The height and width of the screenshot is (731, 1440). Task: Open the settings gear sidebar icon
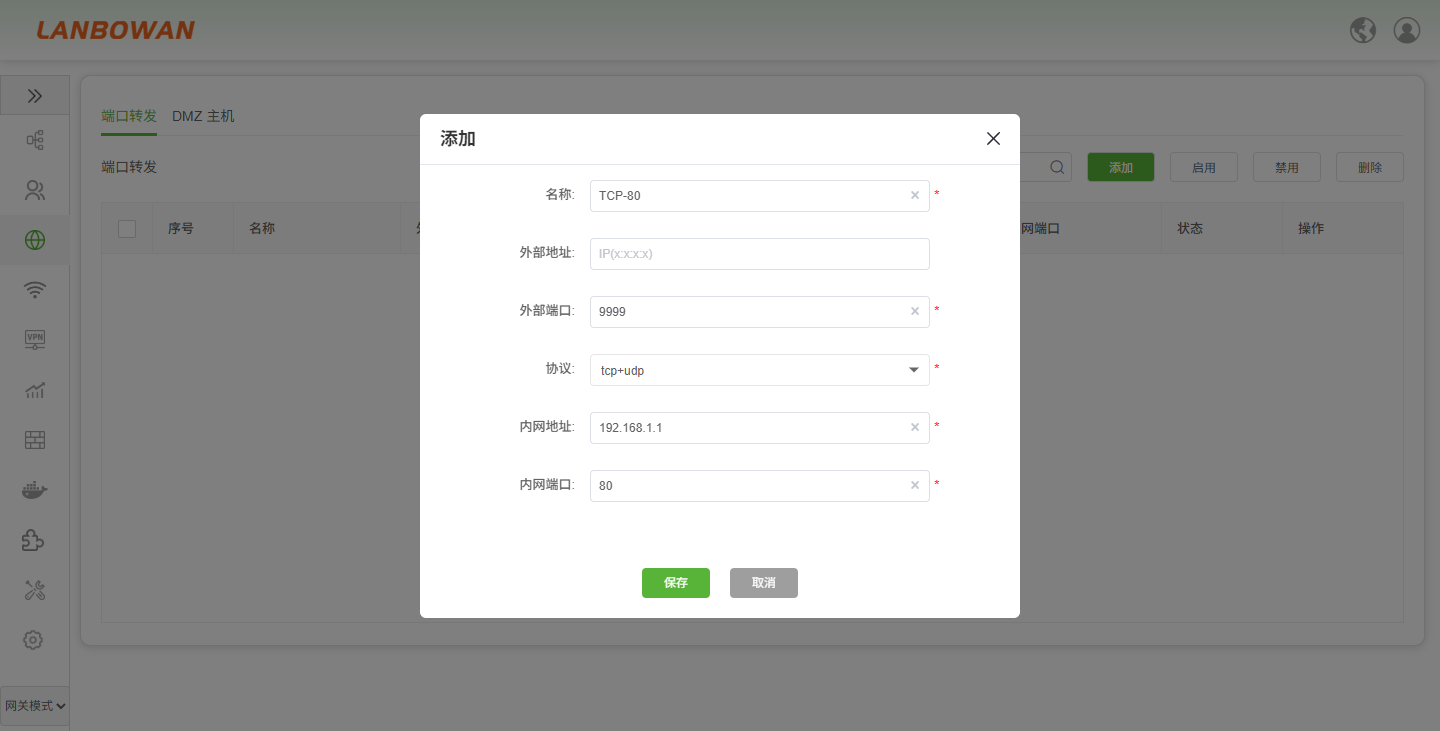33,639
